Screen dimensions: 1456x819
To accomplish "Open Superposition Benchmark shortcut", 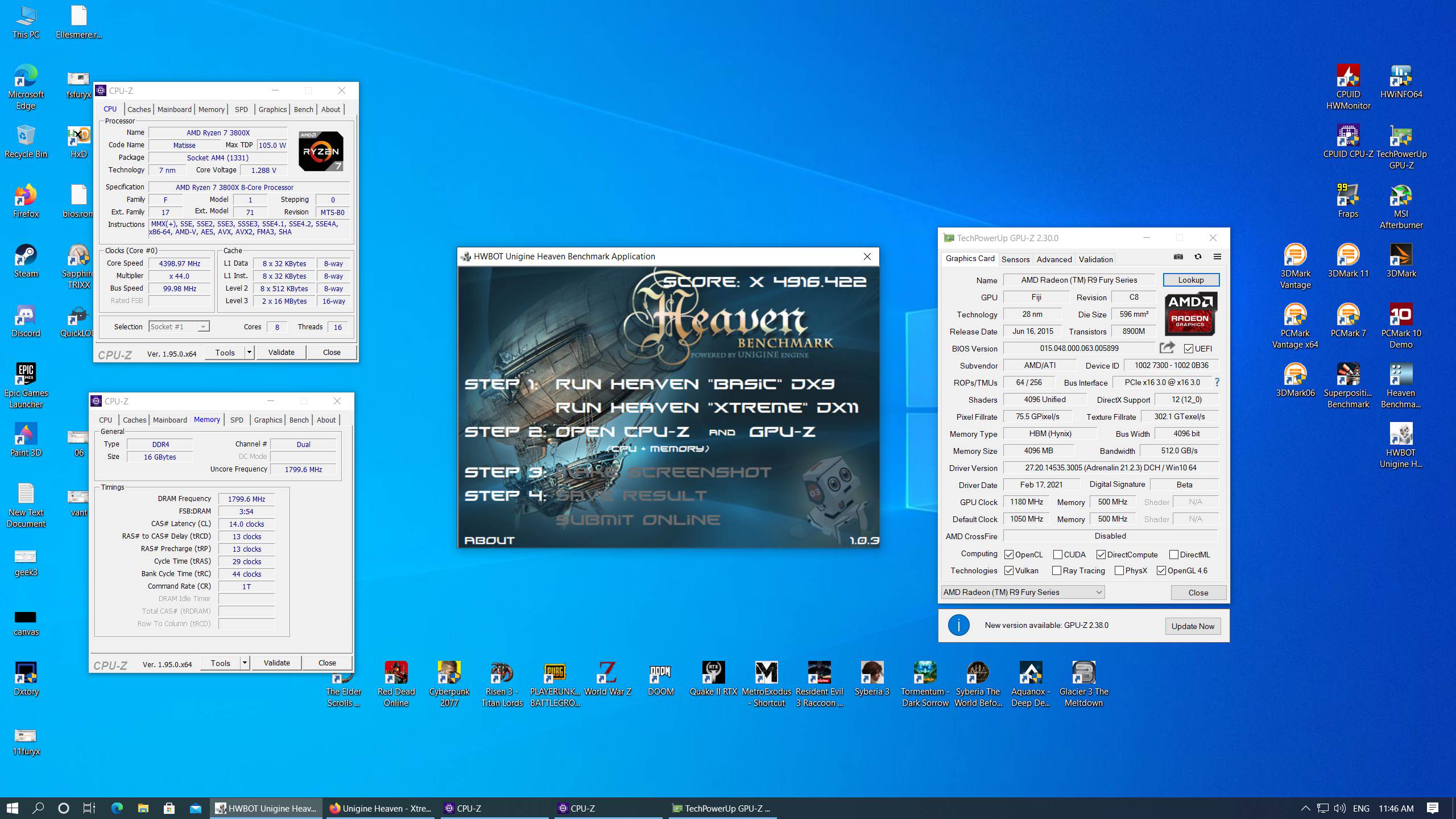I will pyautogui.click(x=1348, y=387).
